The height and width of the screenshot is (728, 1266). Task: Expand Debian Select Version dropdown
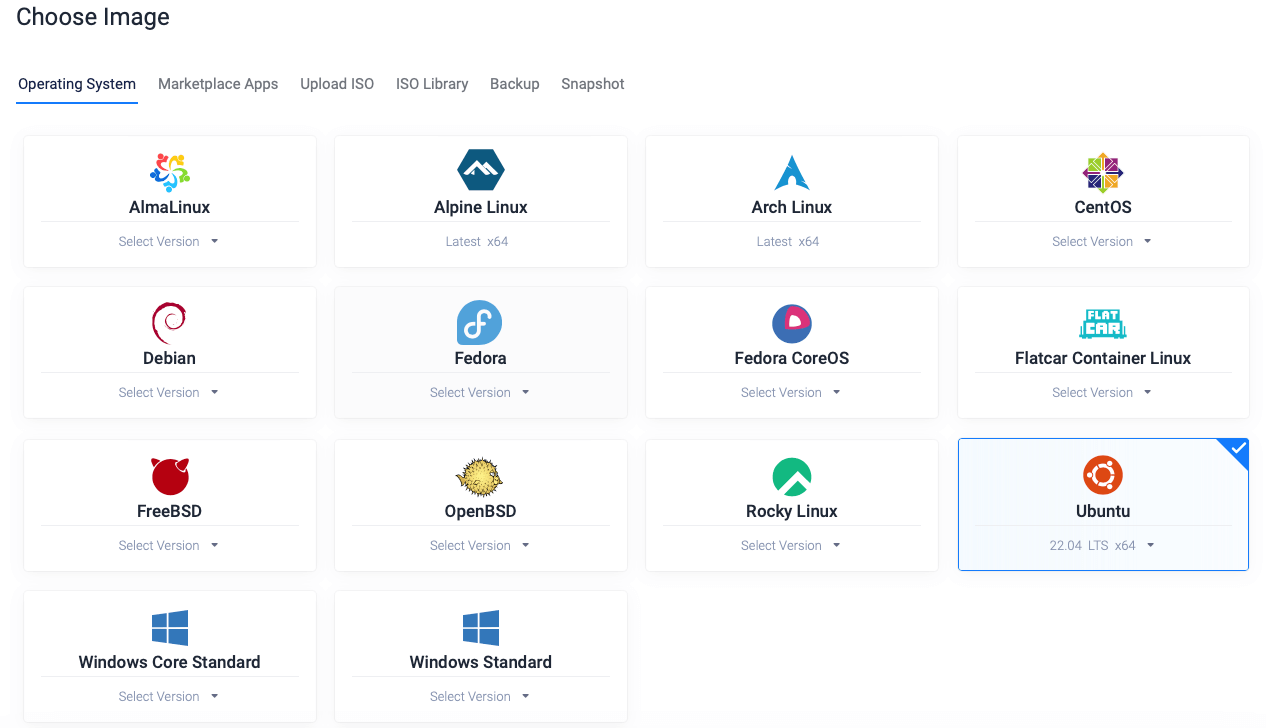click(x=169, y=392)
